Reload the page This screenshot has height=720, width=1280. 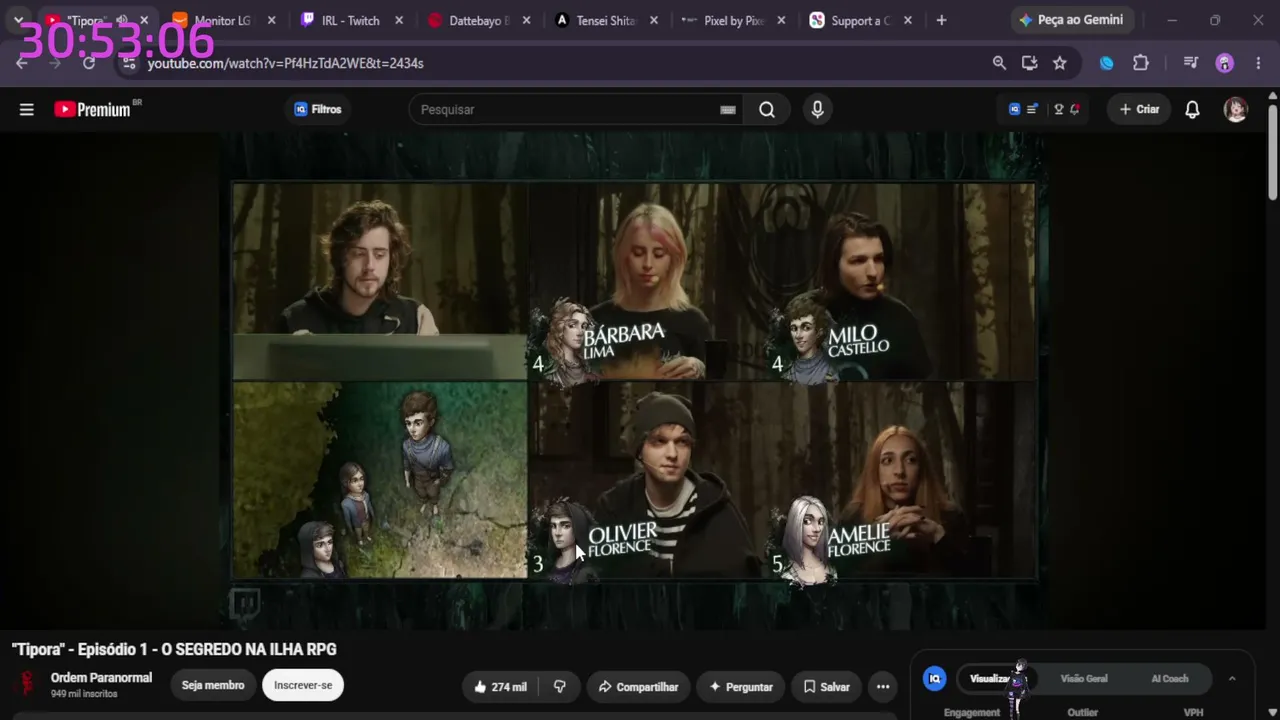[x=89, y=63]
